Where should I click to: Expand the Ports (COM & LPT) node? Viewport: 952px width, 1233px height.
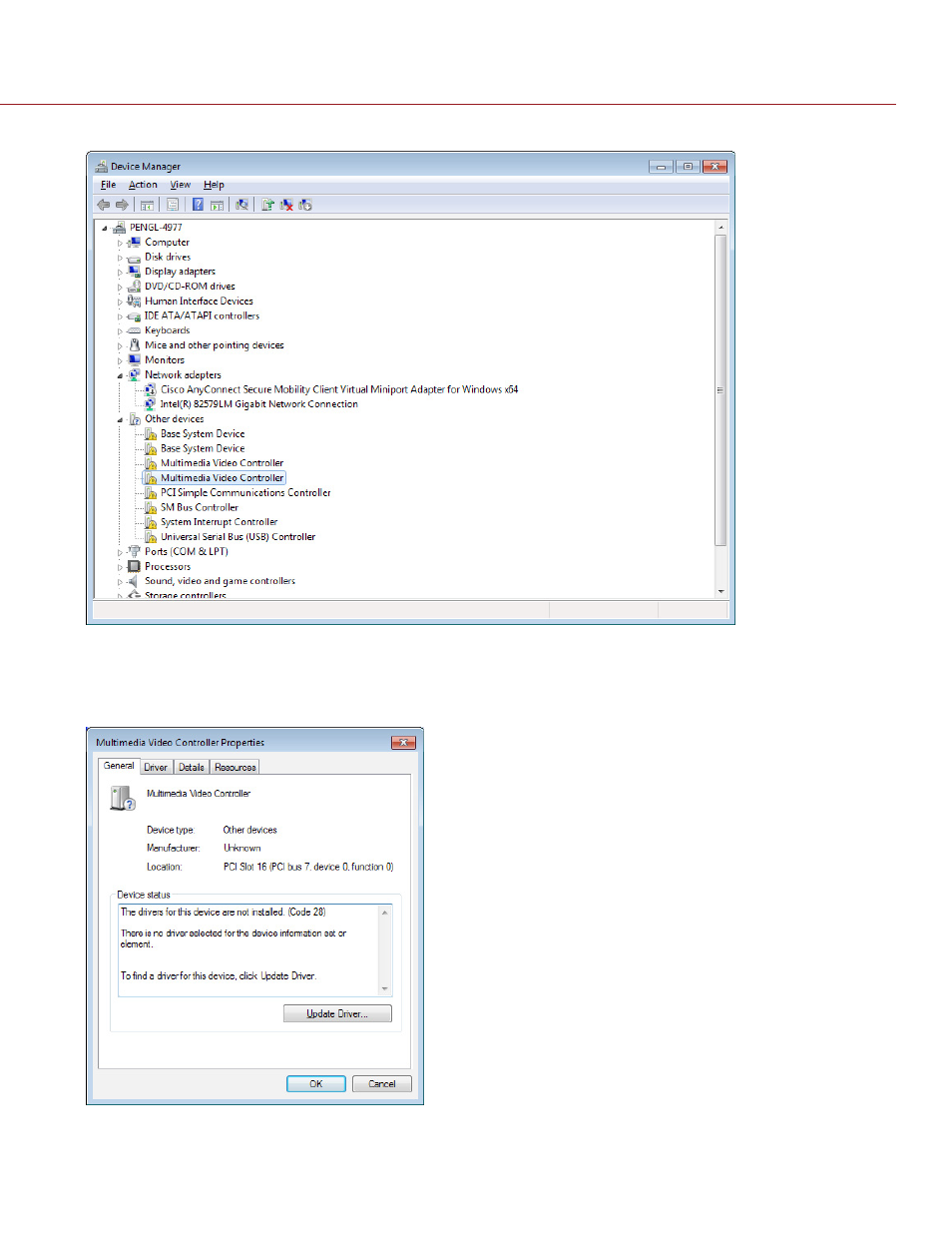(120, 552)
